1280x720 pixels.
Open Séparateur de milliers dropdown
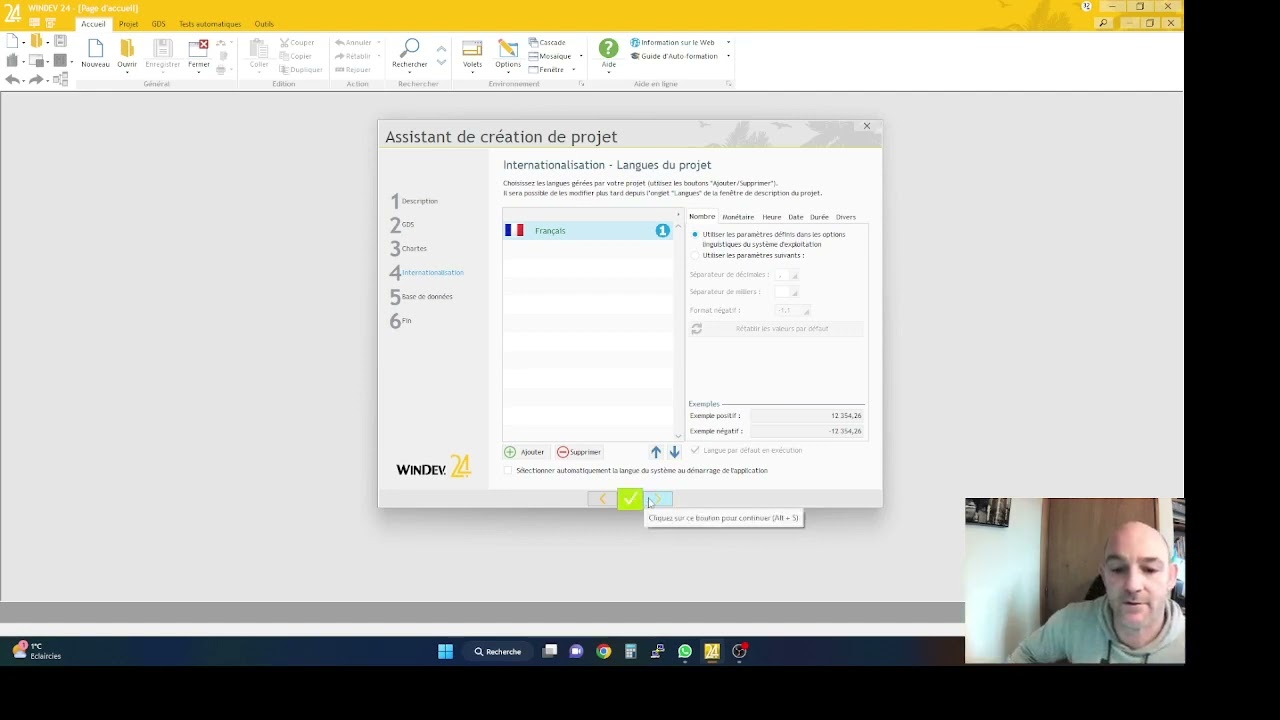point(788,292)
